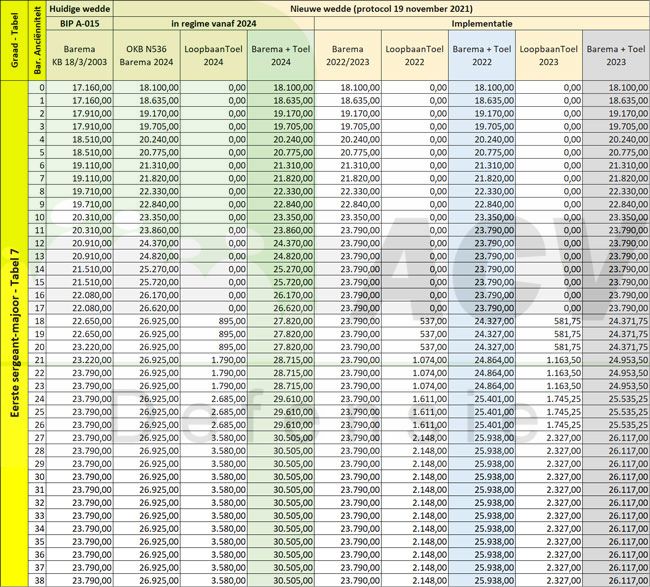This screenshot has height=587, width=650.
Task: Click the 'LoopbaanToel 2022' column header
Action: (415, 55)
